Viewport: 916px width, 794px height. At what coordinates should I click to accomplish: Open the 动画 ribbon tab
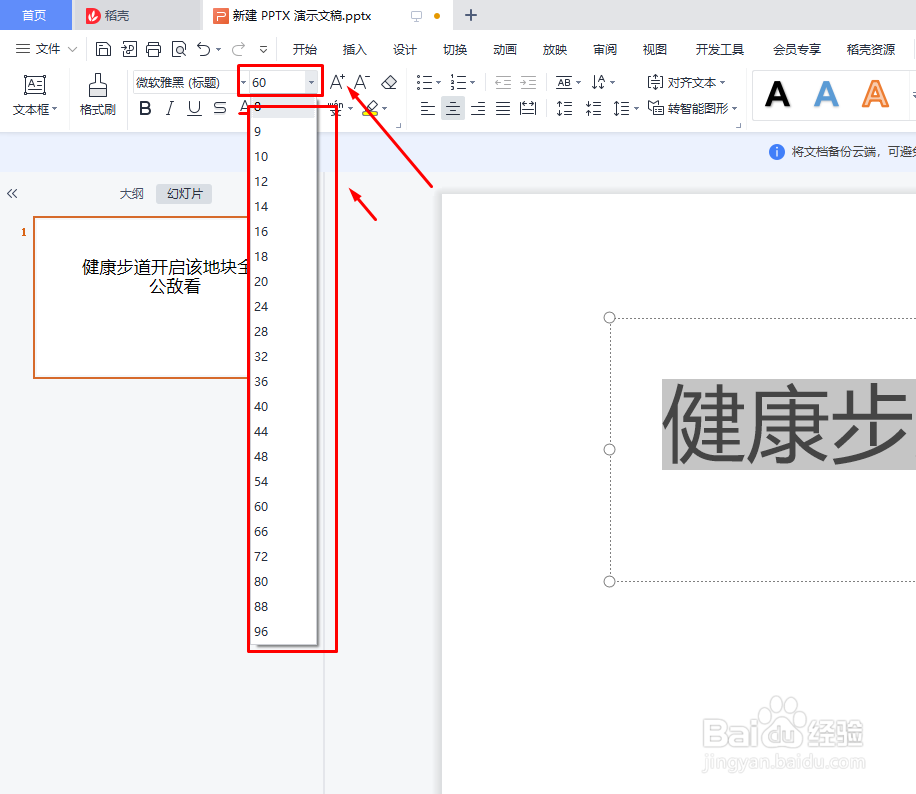tap(505, 50)
